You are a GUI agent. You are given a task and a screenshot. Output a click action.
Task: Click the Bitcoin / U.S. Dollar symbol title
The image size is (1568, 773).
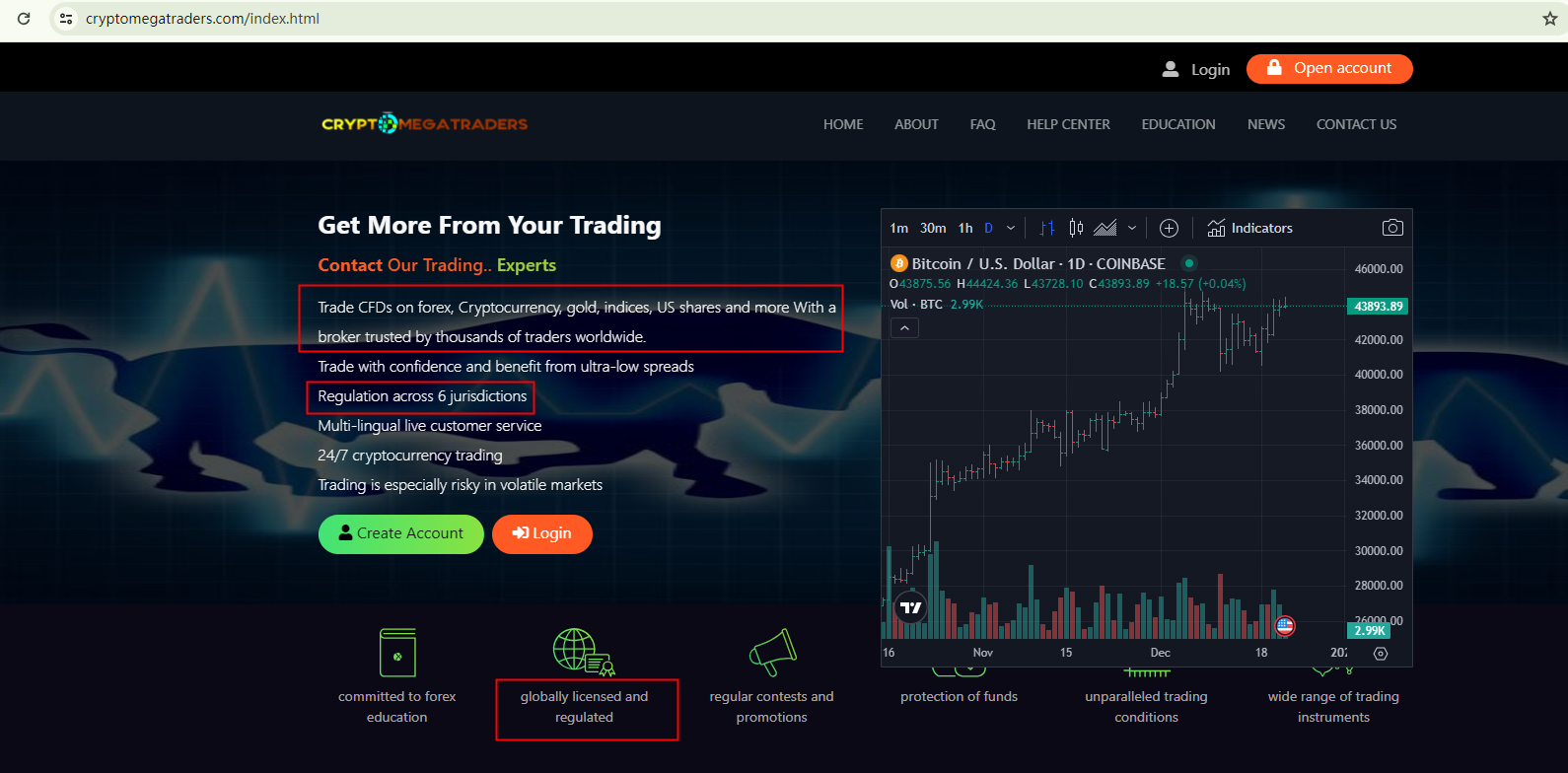1038,263
